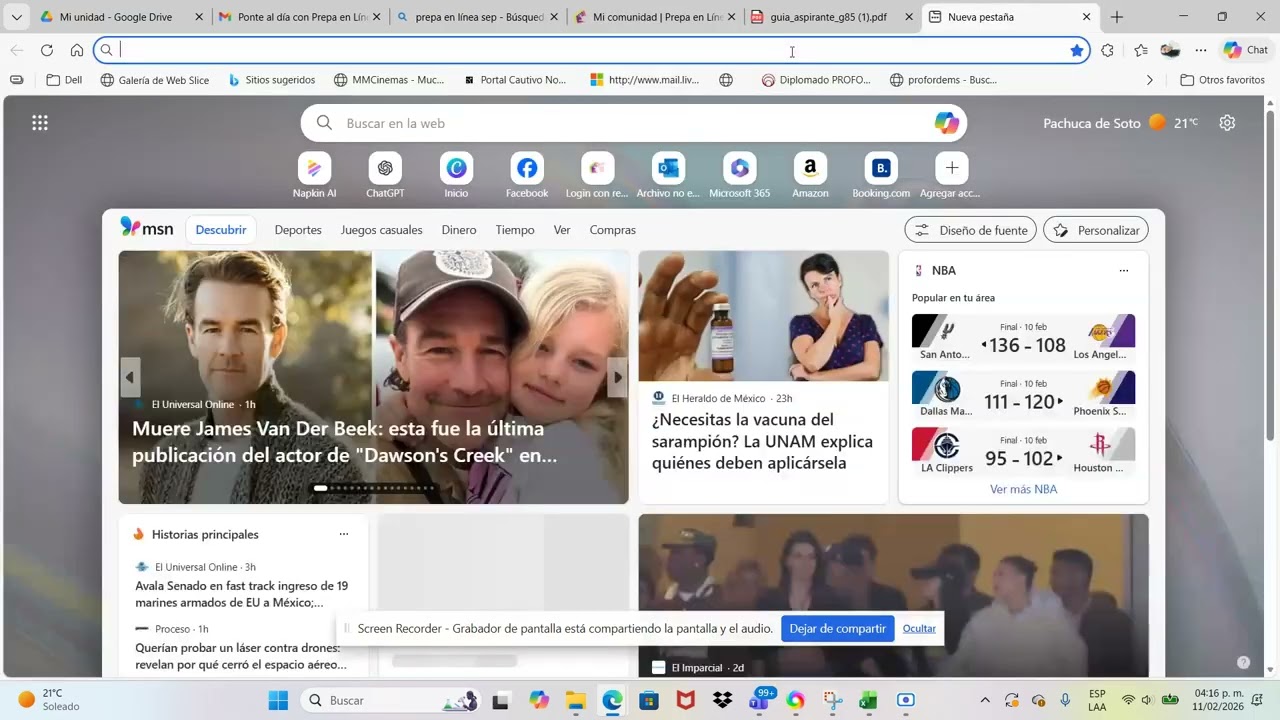Go to the browser home page

click(77, 50)
